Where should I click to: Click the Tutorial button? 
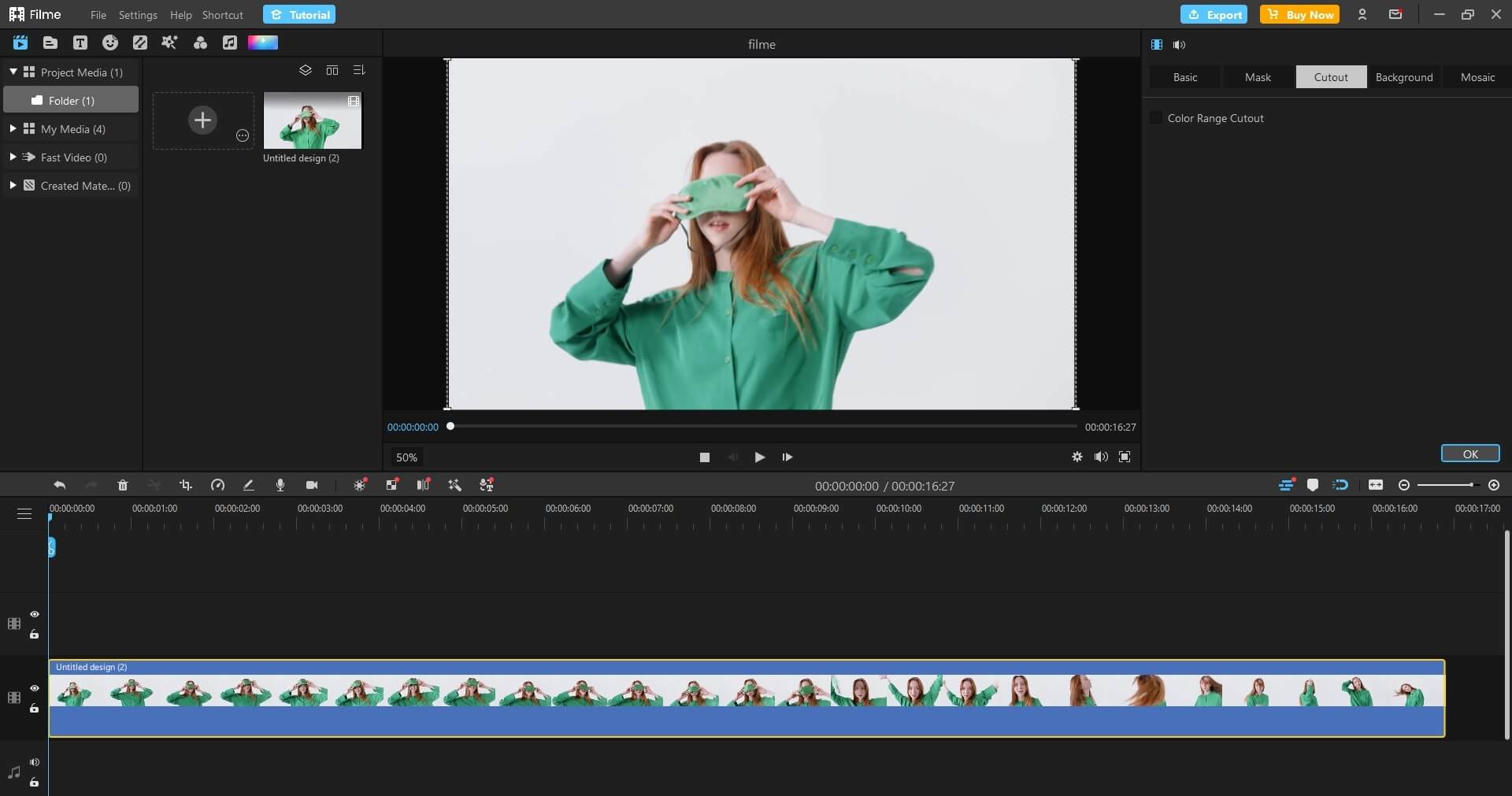tap(299, 14)
